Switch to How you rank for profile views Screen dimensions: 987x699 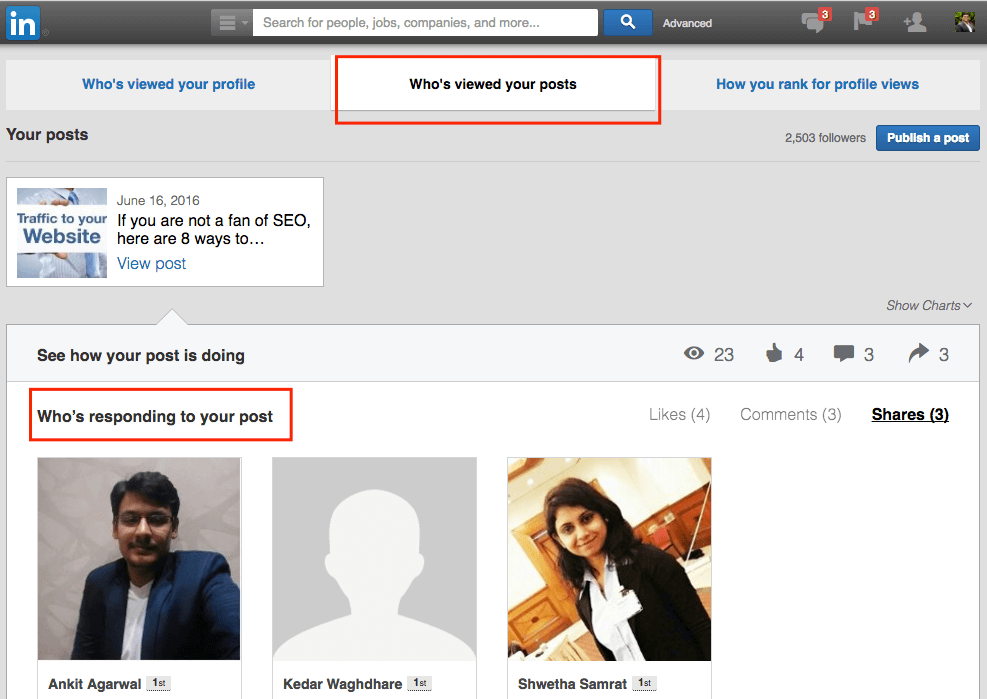click(x=817, y=84)
